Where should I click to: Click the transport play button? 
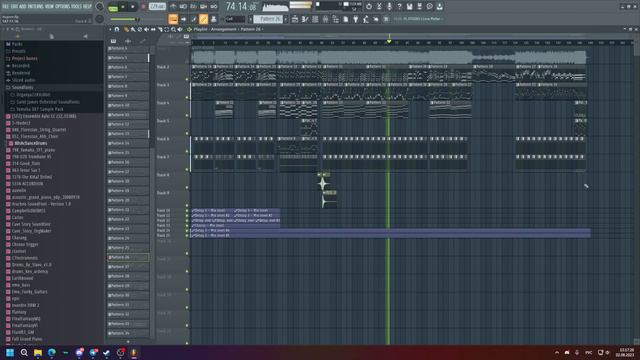click(x=123, y=7)
